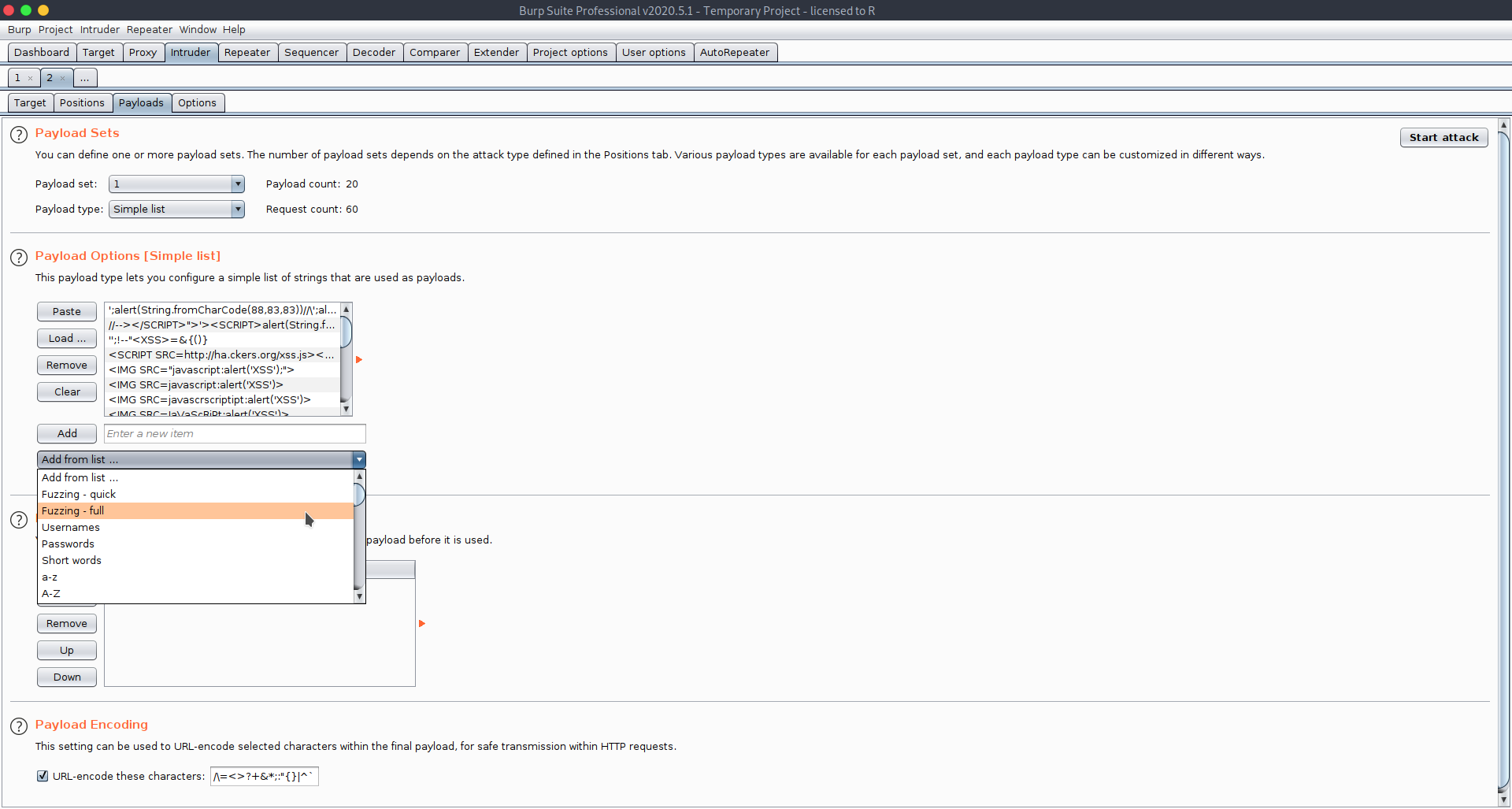This screenshot has width=1512, height=809.
Task: Select payload '";!--"<XSS>=&{()}'
Action: 222,340
